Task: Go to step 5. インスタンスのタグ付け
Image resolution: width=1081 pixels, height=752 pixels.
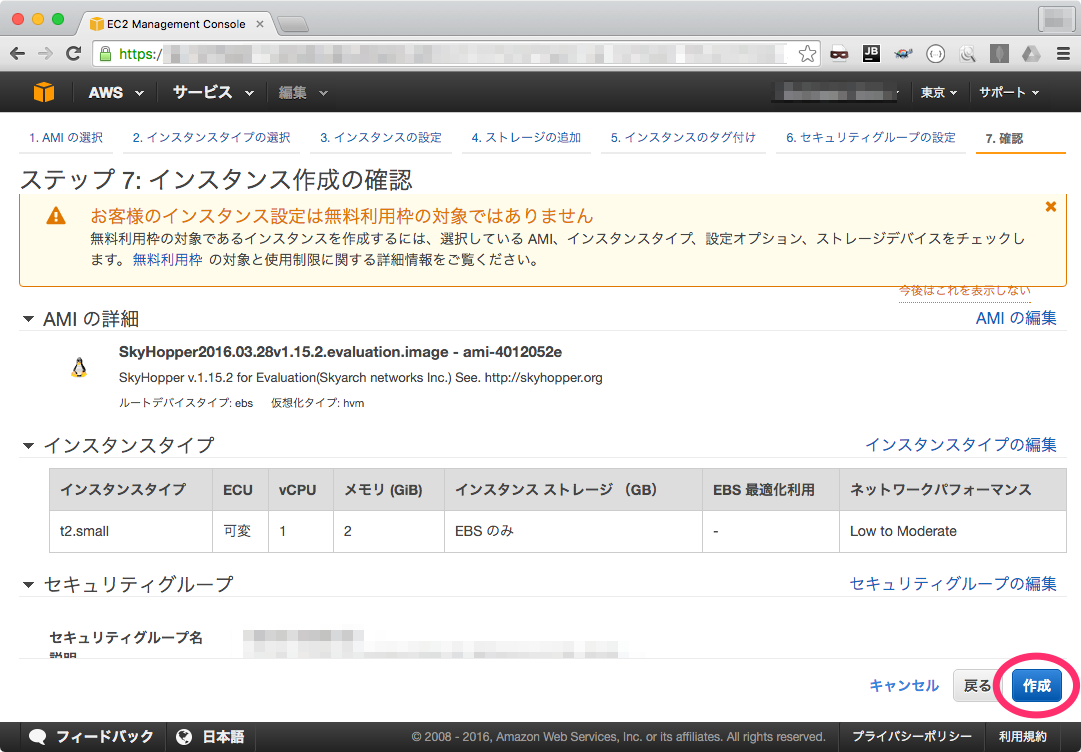Action: click(x=683, y=138)
